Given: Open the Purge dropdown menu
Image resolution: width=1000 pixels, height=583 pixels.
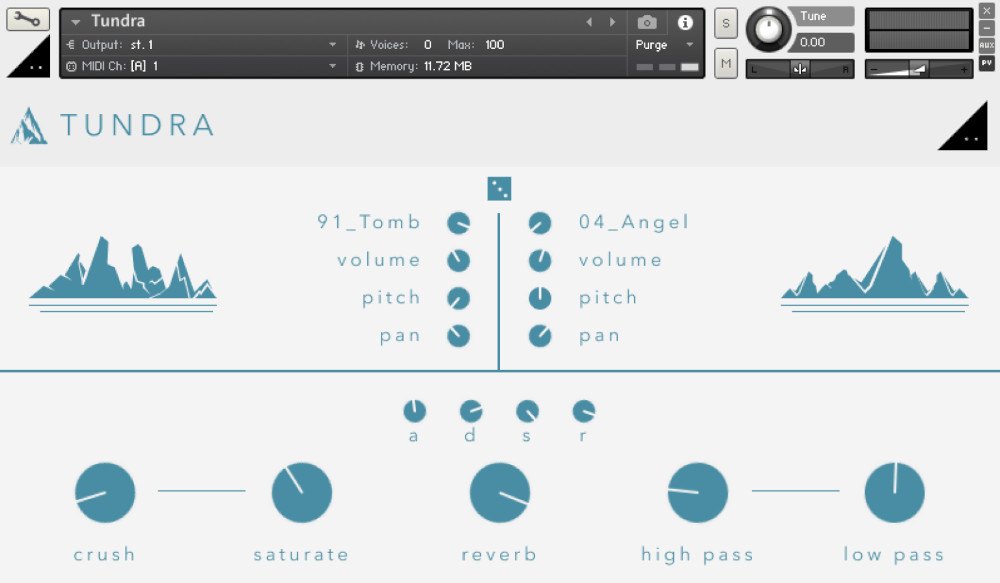Looking at the screenshot, I should tap(689, 45).
